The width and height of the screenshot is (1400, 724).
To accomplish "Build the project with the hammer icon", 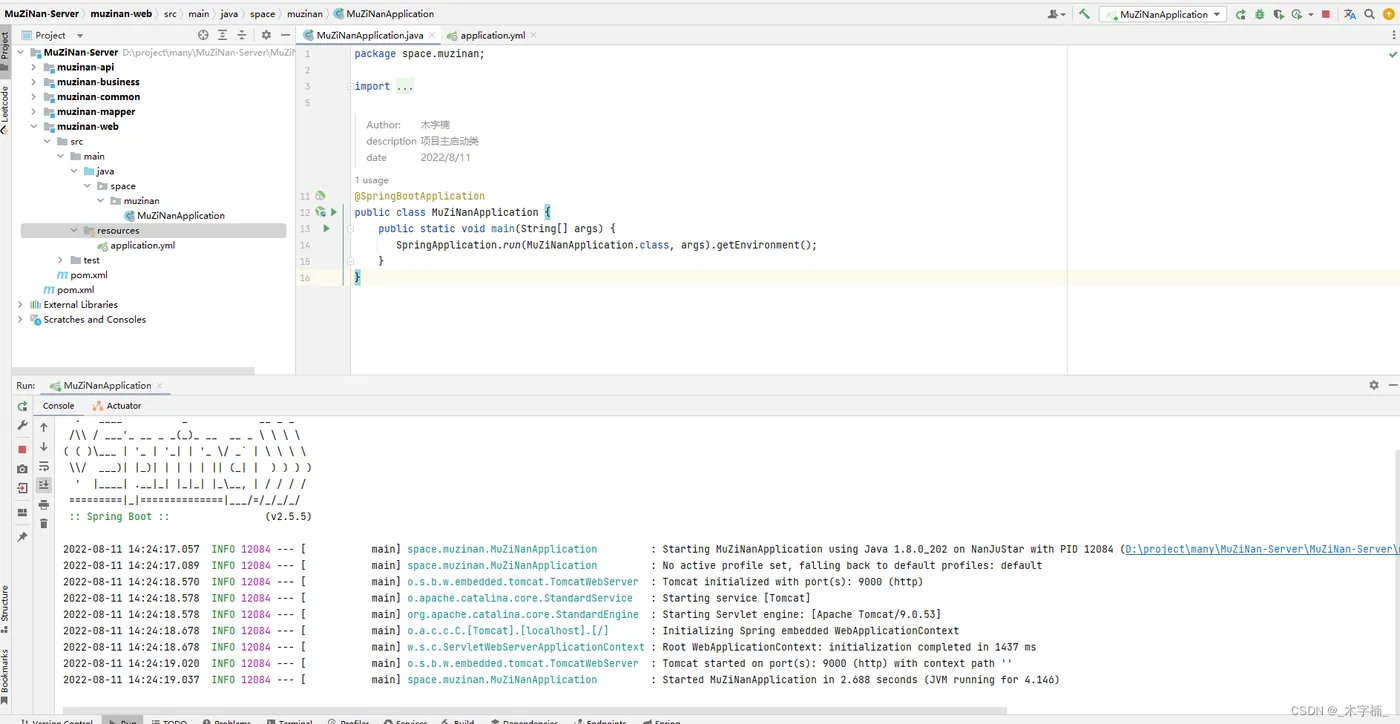I will (x=1084, y=14).
